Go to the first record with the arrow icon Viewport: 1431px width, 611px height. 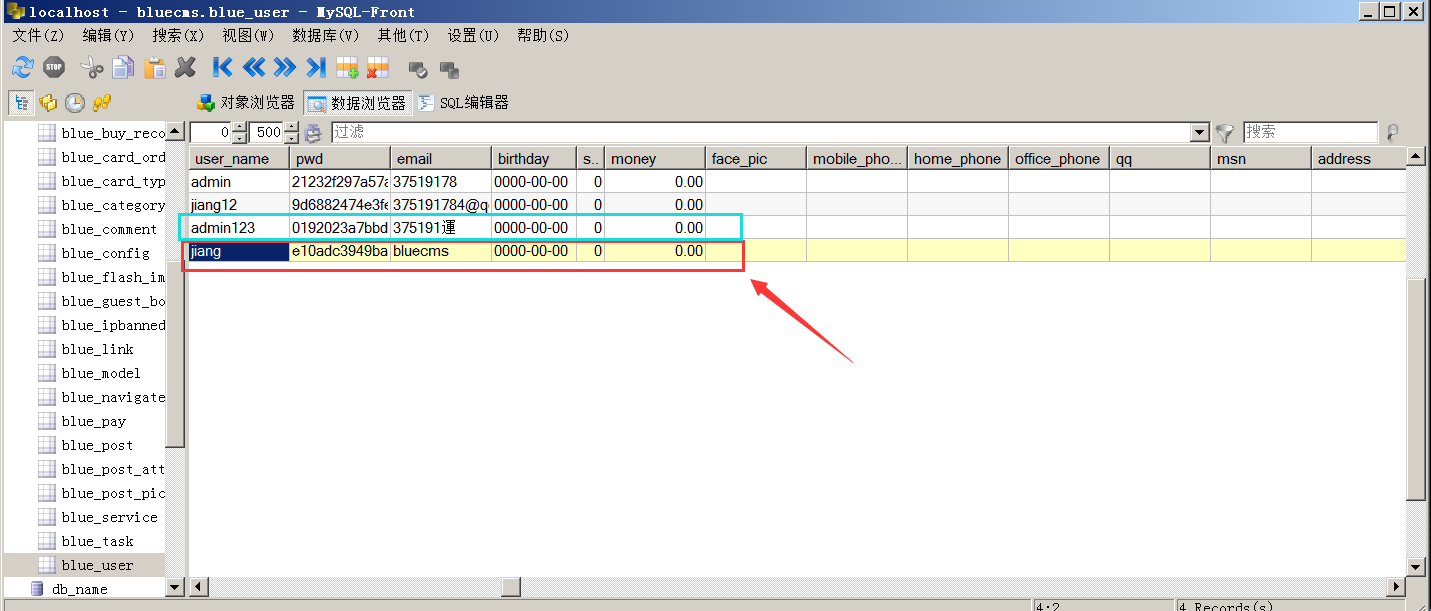click(x=222, y=68)
